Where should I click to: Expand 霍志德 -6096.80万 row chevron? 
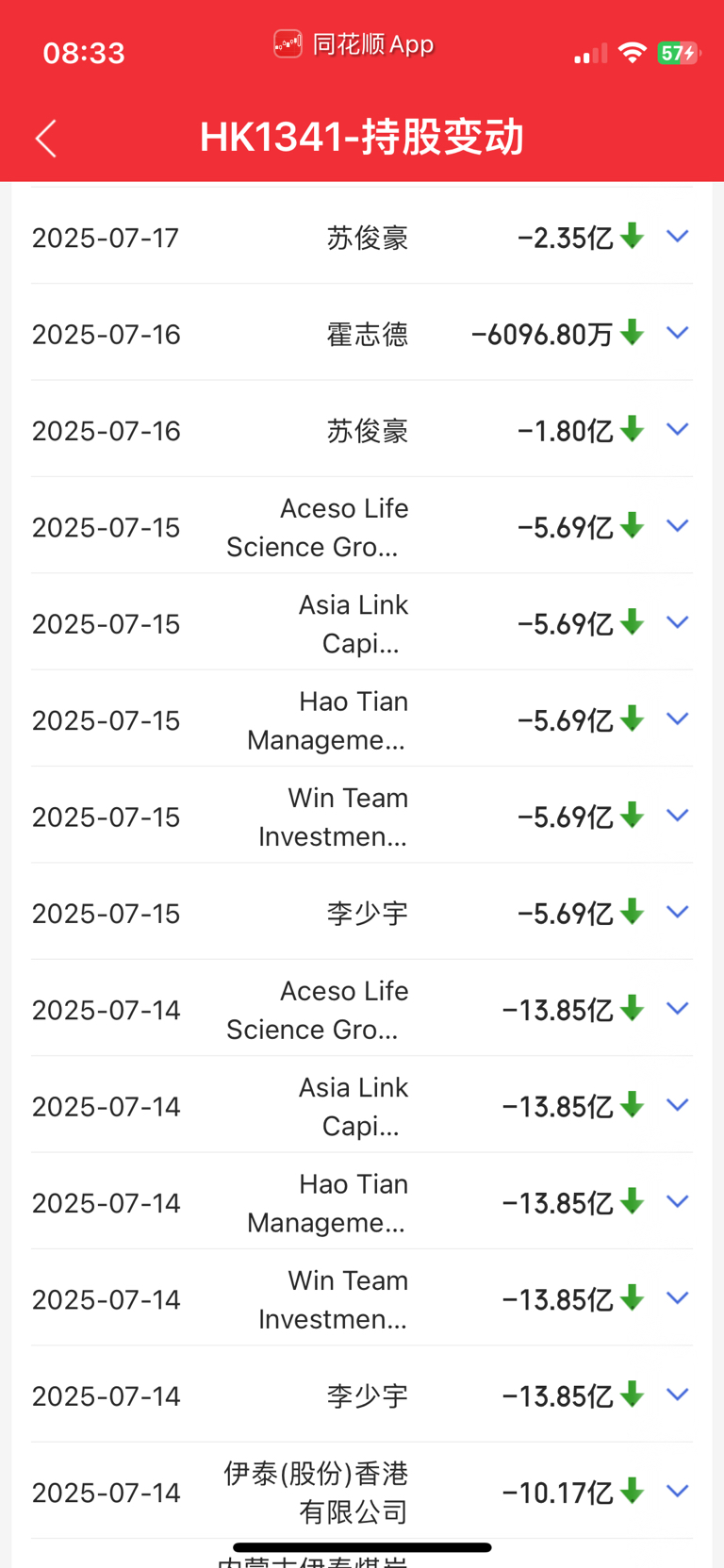pos(677,332)
